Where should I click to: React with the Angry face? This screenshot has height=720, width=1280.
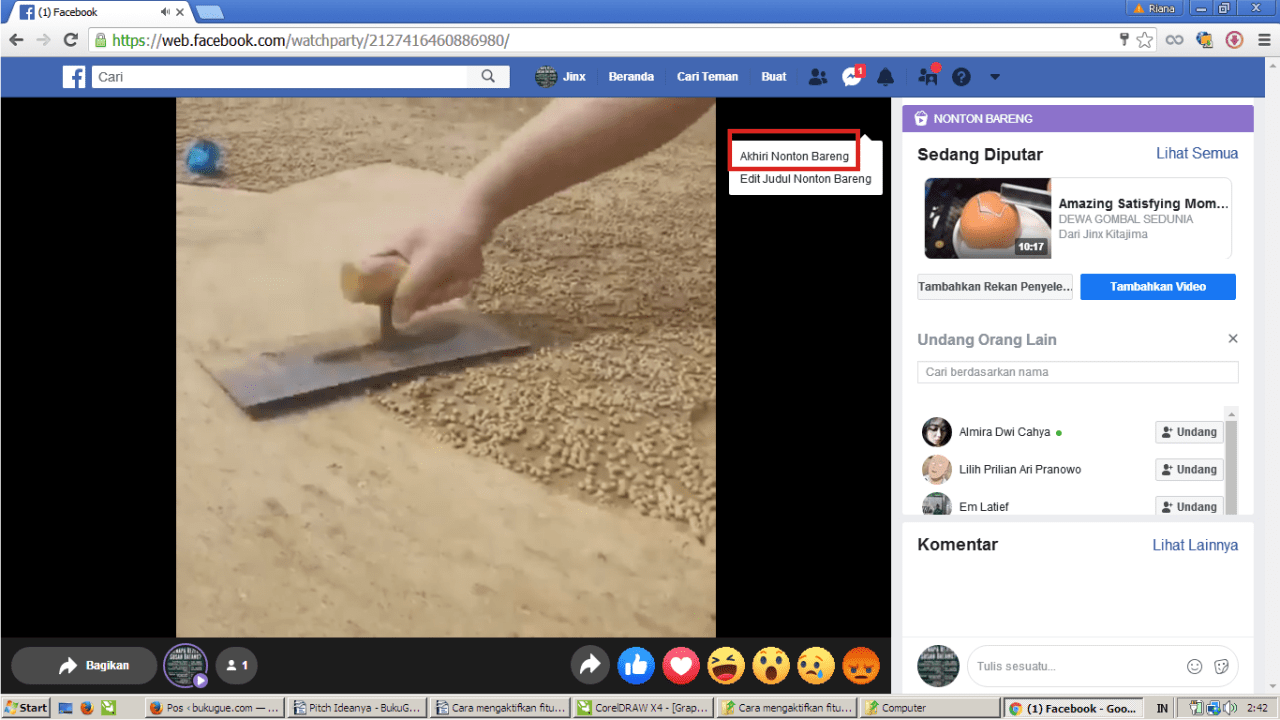click(x=861, y=665)
